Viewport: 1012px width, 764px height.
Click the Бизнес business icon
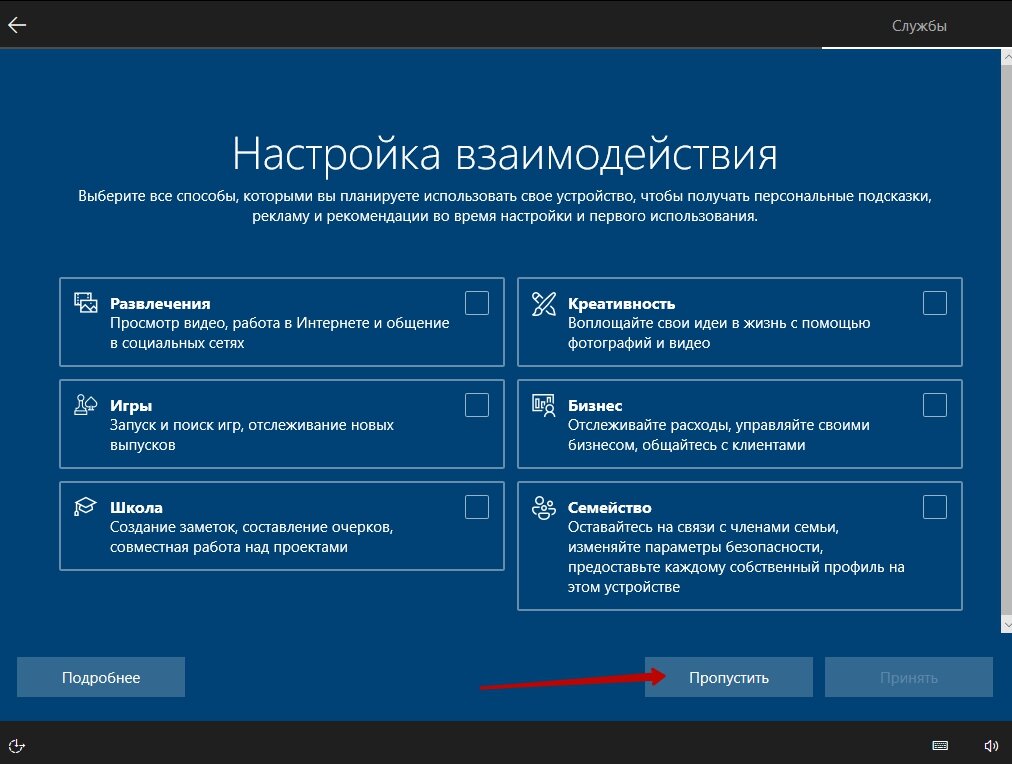[542, 404]
